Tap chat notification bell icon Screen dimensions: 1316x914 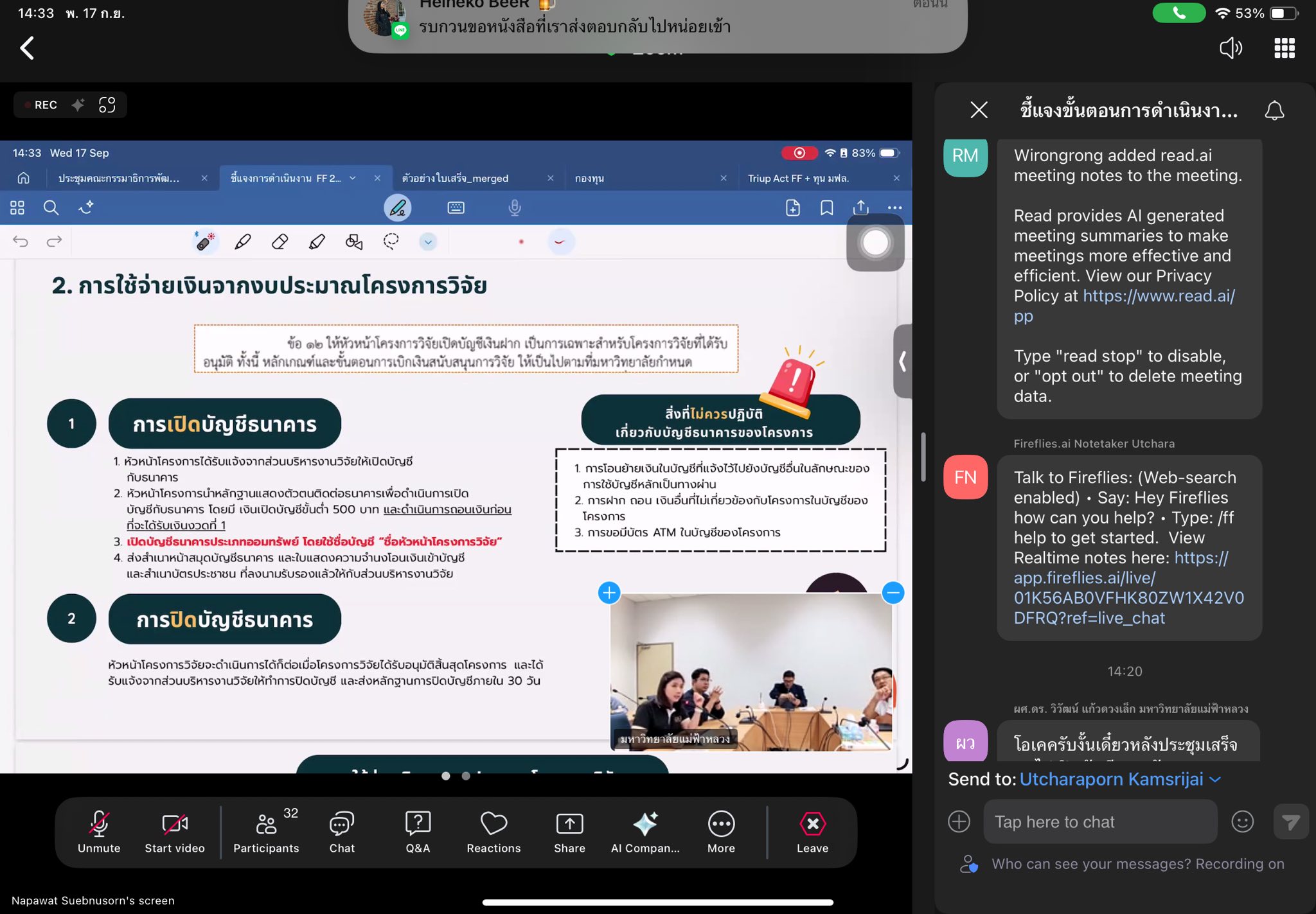pos(1274,110)
